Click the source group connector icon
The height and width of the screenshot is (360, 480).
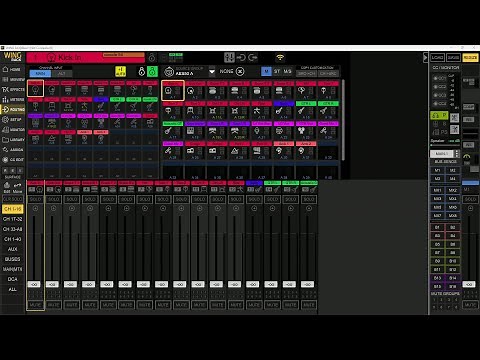pos(169,71)
